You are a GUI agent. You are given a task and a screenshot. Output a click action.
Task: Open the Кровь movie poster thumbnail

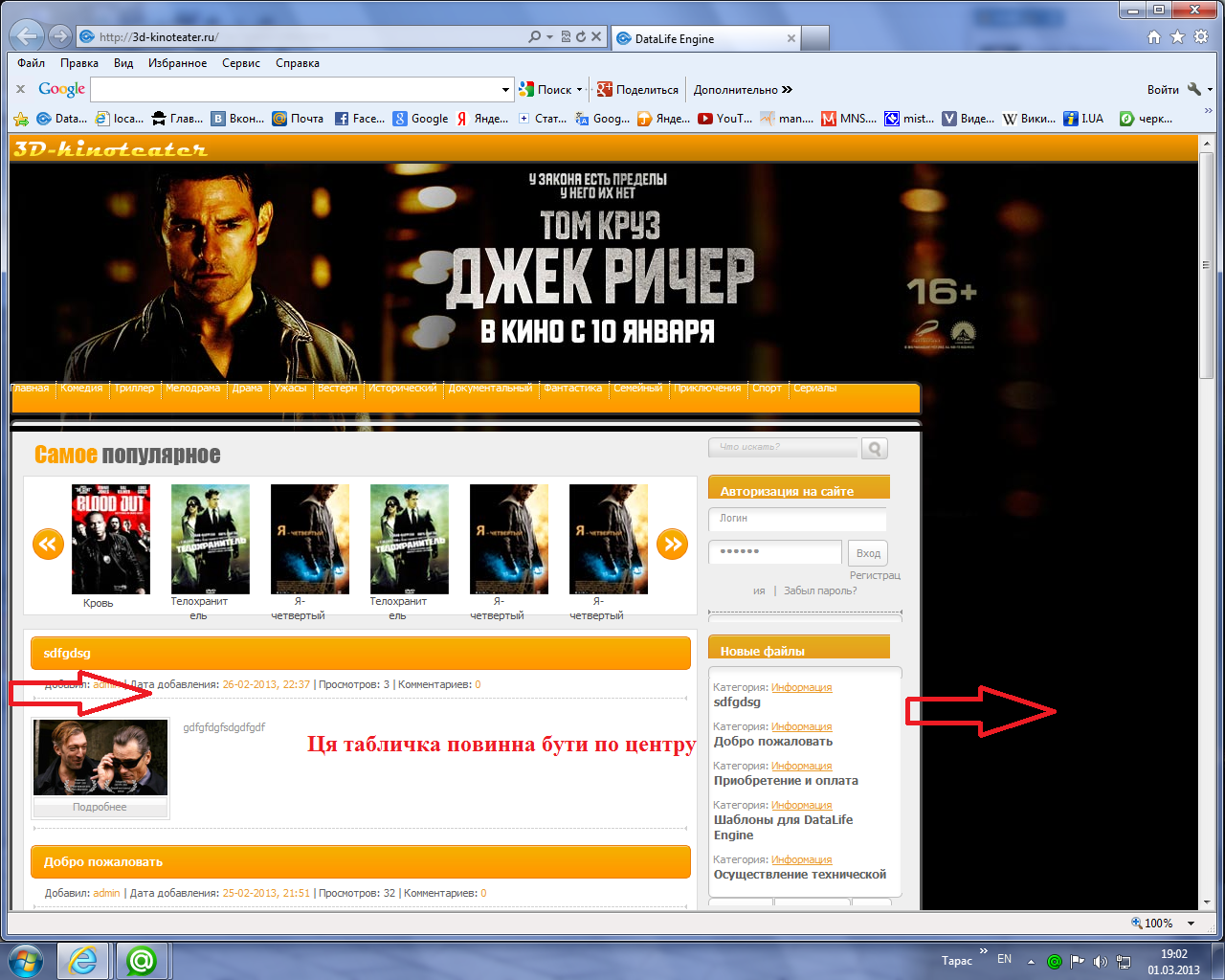pyautogui.click(x=111, y=539)
